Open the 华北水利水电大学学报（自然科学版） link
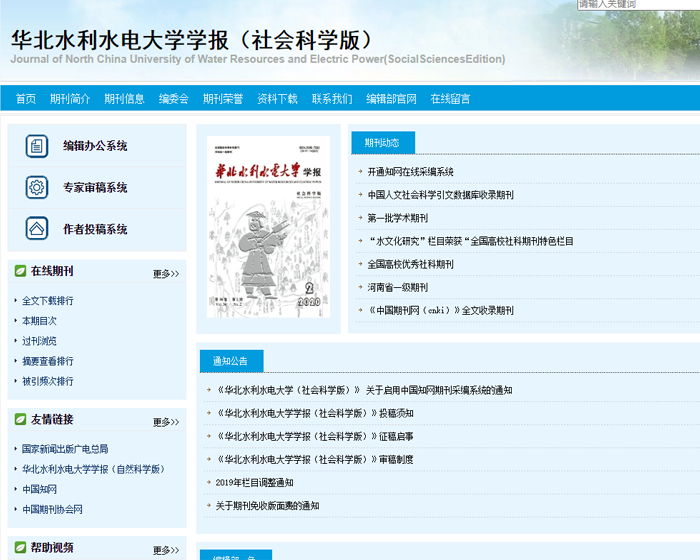Screen dimensions: 700x560 (x=94, y=469)
